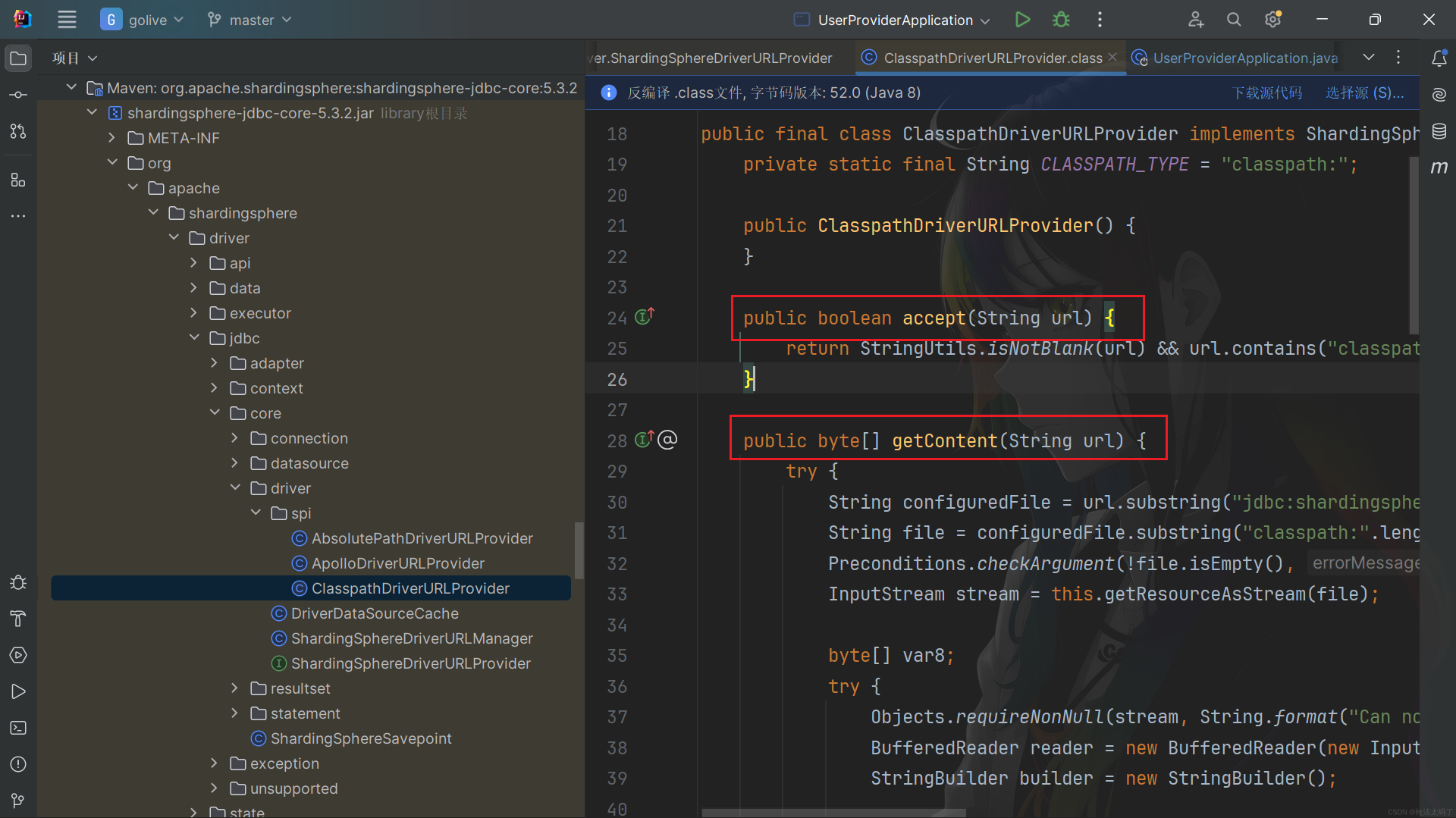Expand the resultset folder
Viewport: 1456px width, 818px height.
(235, 688)
